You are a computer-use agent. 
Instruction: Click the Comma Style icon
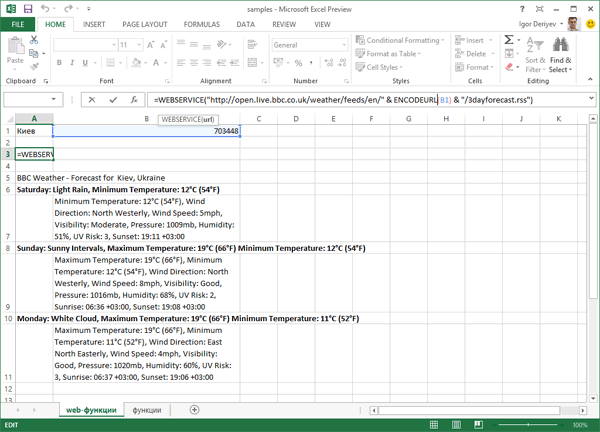click(x=311, y=63)
